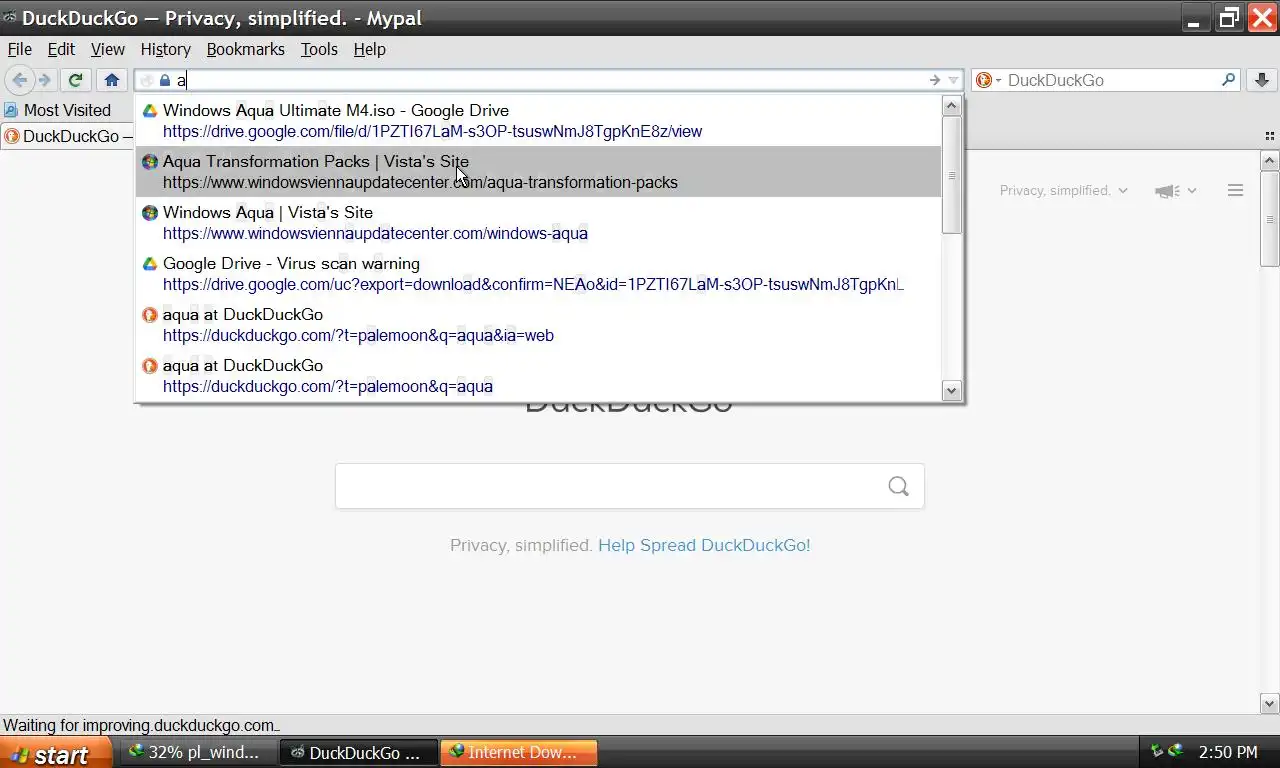The width and height of the screenshot is (1280, 768).
Task: Switch to Internet Download taskbar button
Action: pyautogui.click(x=518, y=752)
